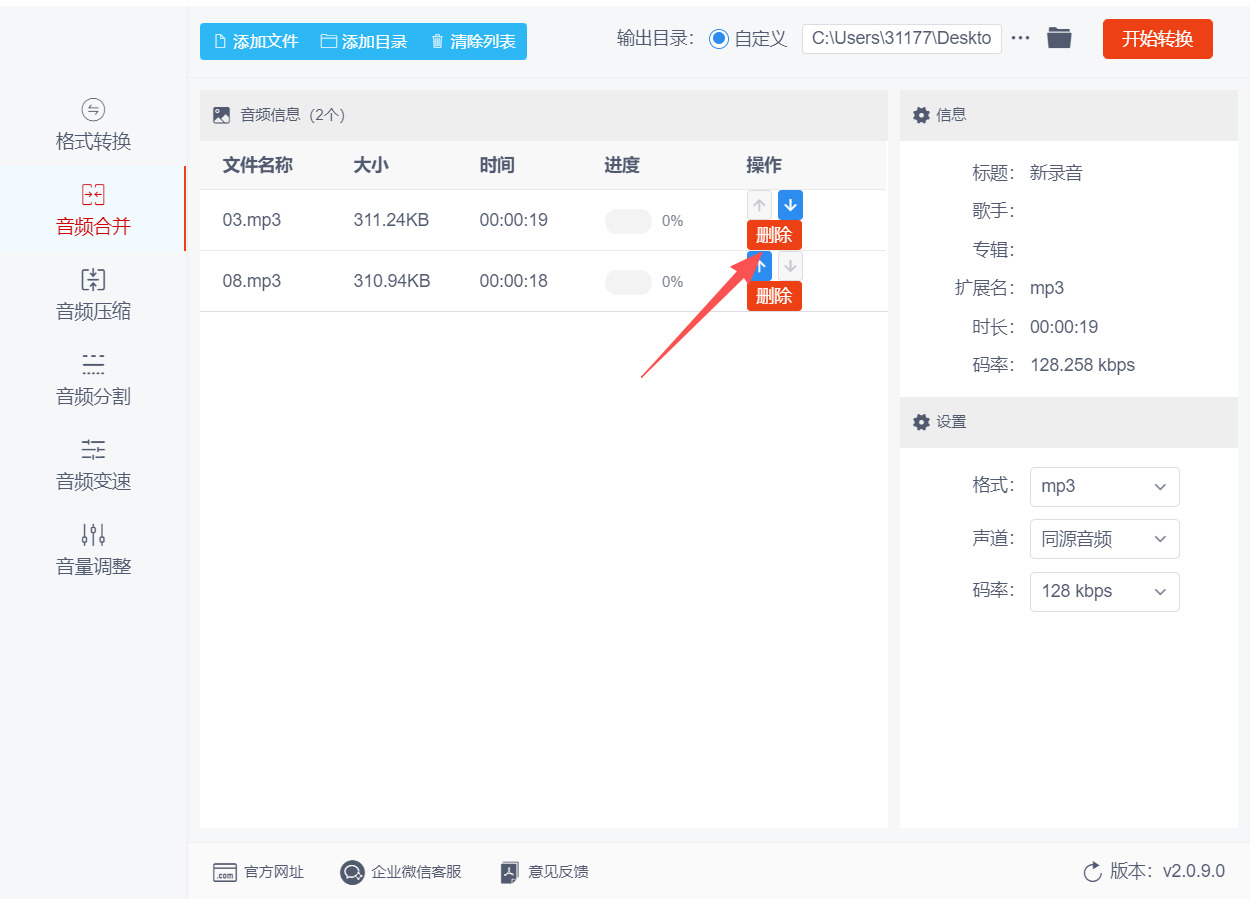Open the 声道 同源音频 dropdown
1250x899 pixels.
pos(1104,539)
